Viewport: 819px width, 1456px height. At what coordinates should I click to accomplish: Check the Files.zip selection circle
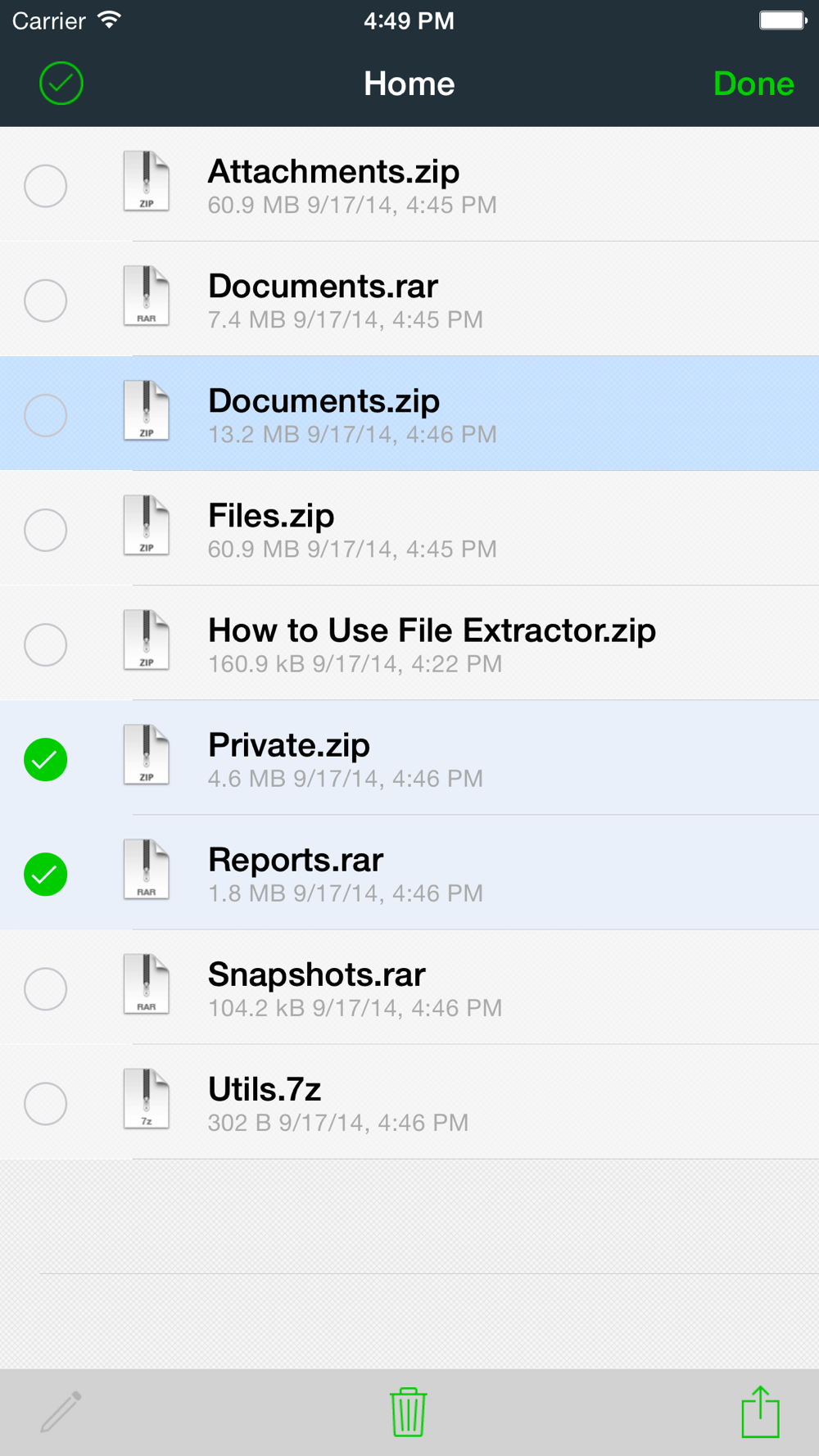[x=46, y=530]
